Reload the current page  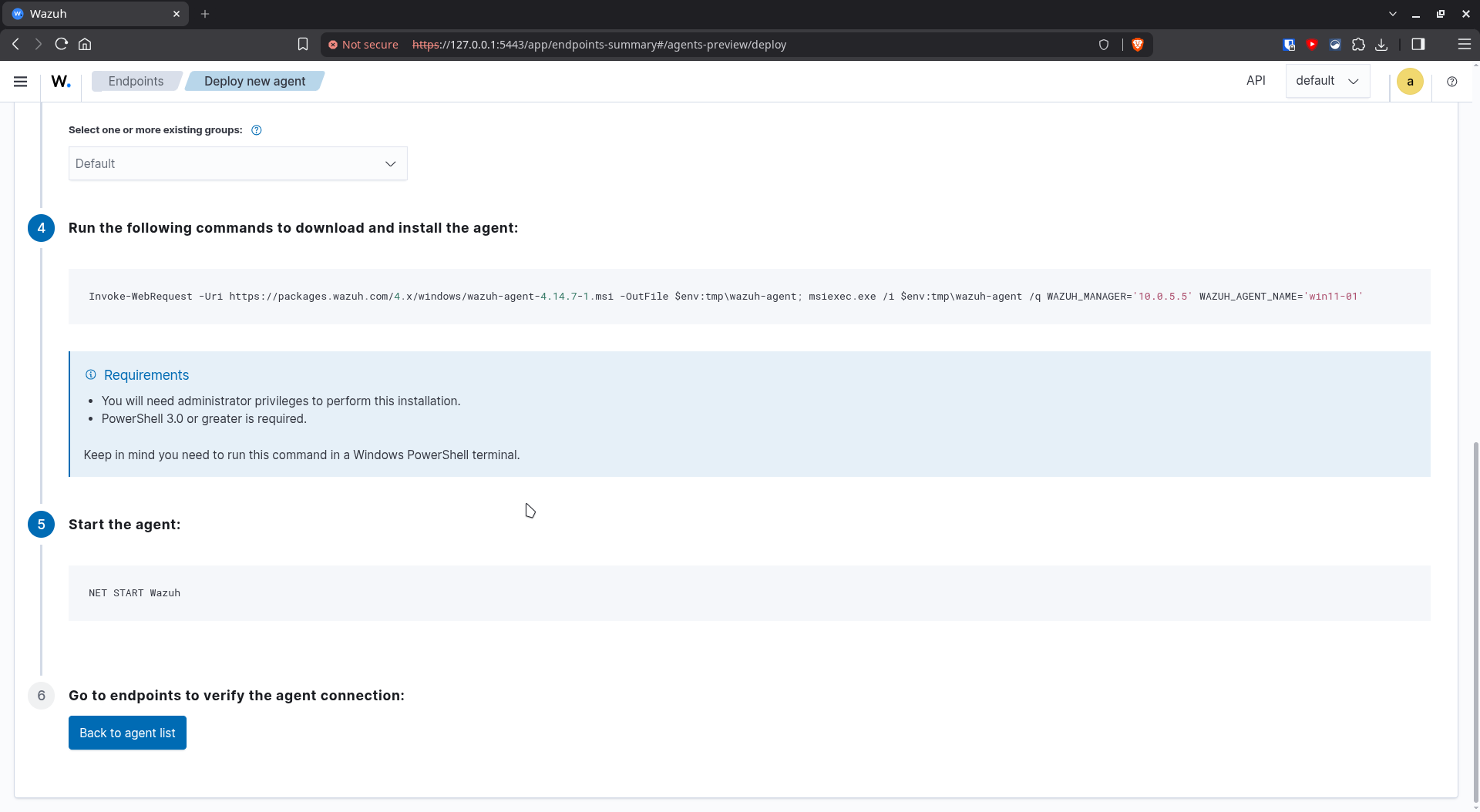click(x=62, y=45)
